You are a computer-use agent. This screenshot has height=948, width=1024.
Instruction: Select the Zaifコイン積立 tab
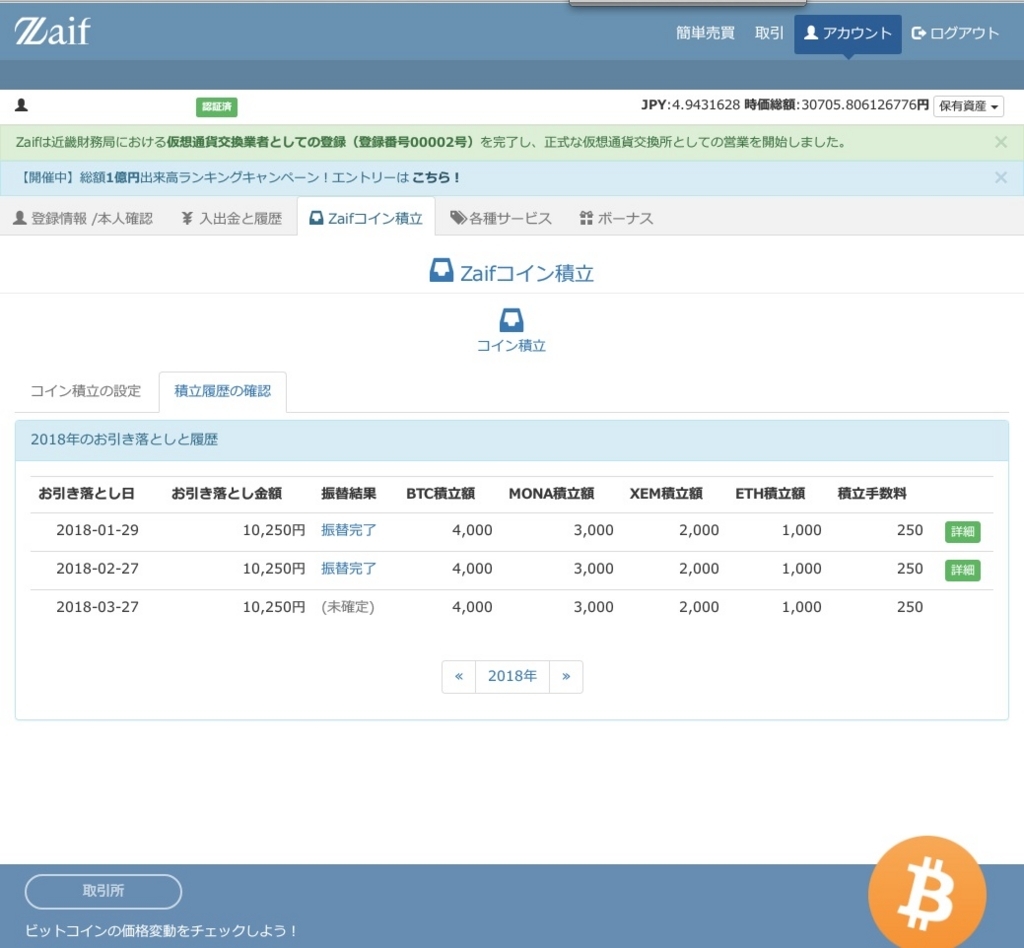click(366, 218)
